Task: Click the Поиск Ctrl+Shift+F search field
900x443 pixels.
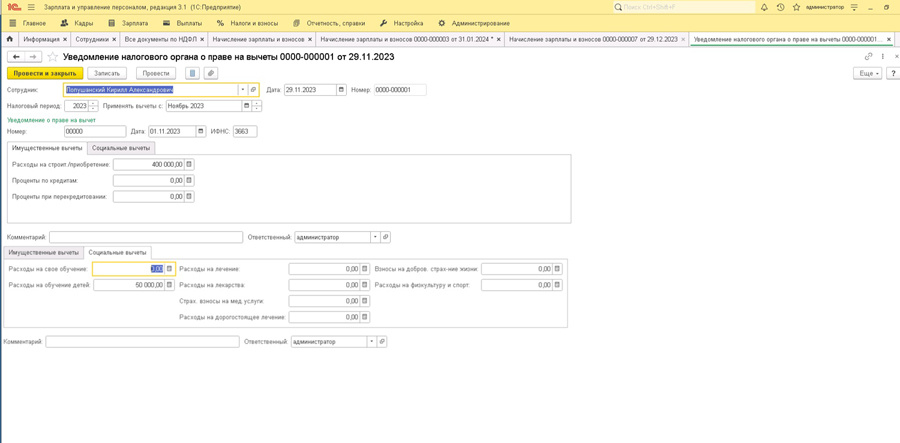Action: (683, 7)
